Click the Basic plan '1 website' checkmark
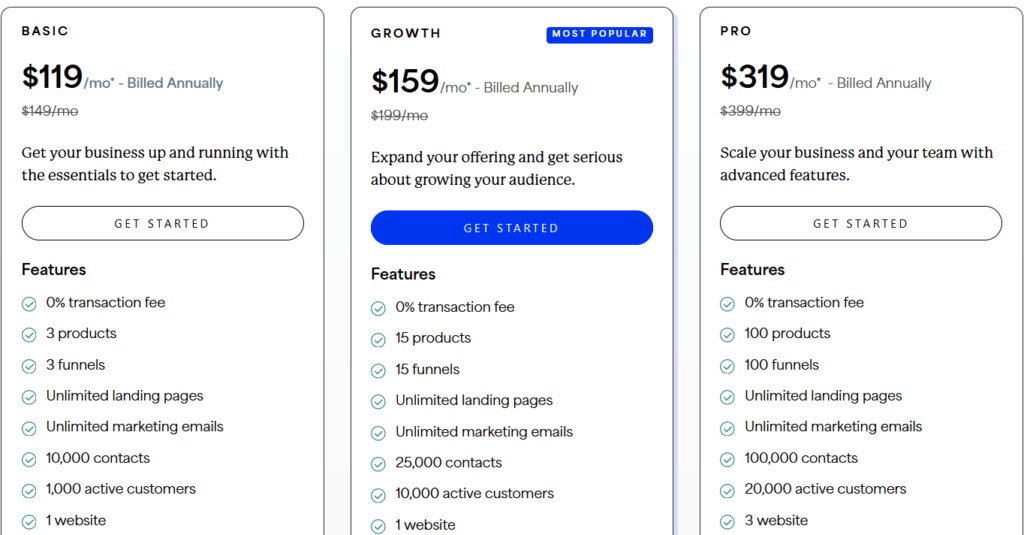Image resolution: width=1024 pixels, height=535 pixels. point(29,522)
